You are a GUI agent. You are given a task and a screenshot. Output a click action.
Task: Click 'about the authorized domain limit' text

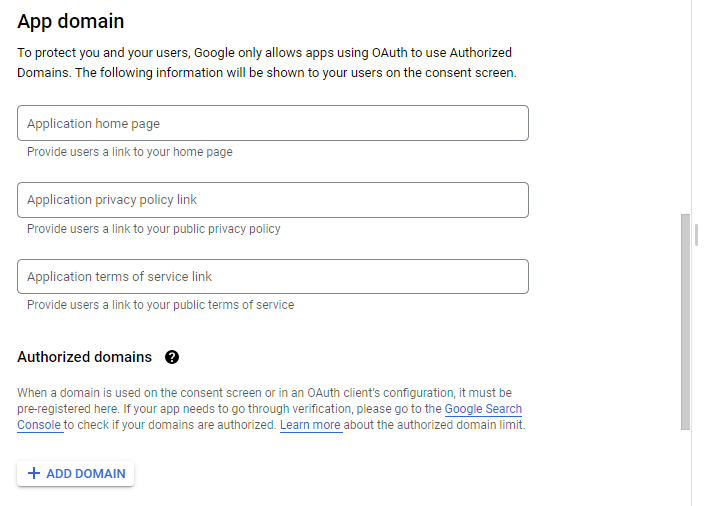coord(434,425)
